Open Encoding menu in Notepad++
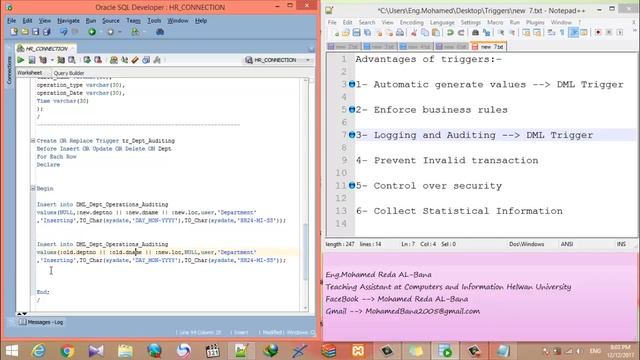 click(x=411, y=22)
